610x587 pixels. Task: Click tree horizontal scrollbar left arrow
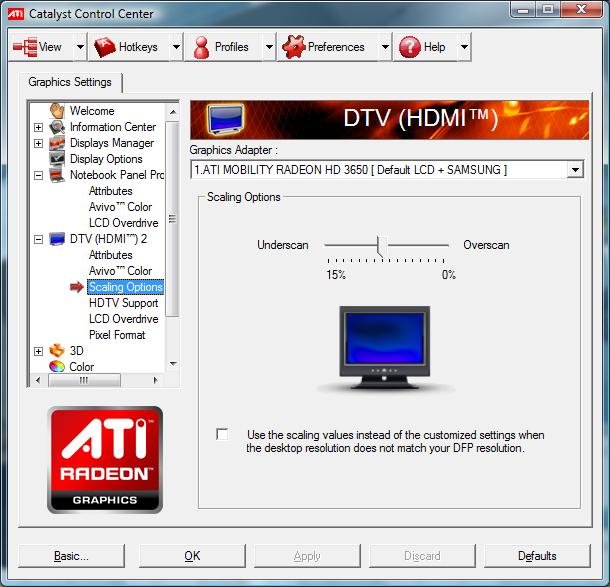[x=38, y=380]
